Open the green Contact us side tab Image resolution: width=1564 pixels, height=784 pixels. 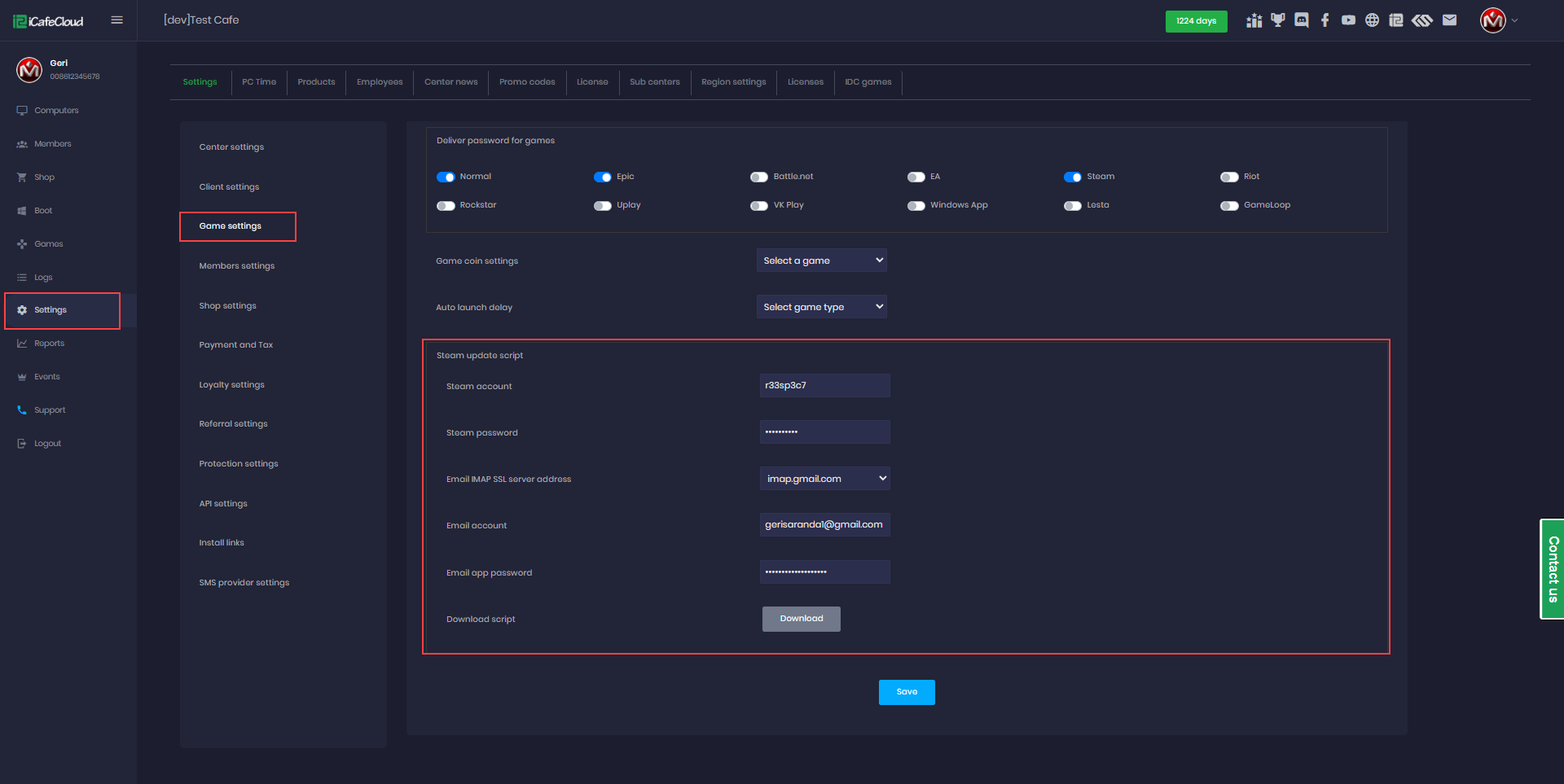point(1553,569)
